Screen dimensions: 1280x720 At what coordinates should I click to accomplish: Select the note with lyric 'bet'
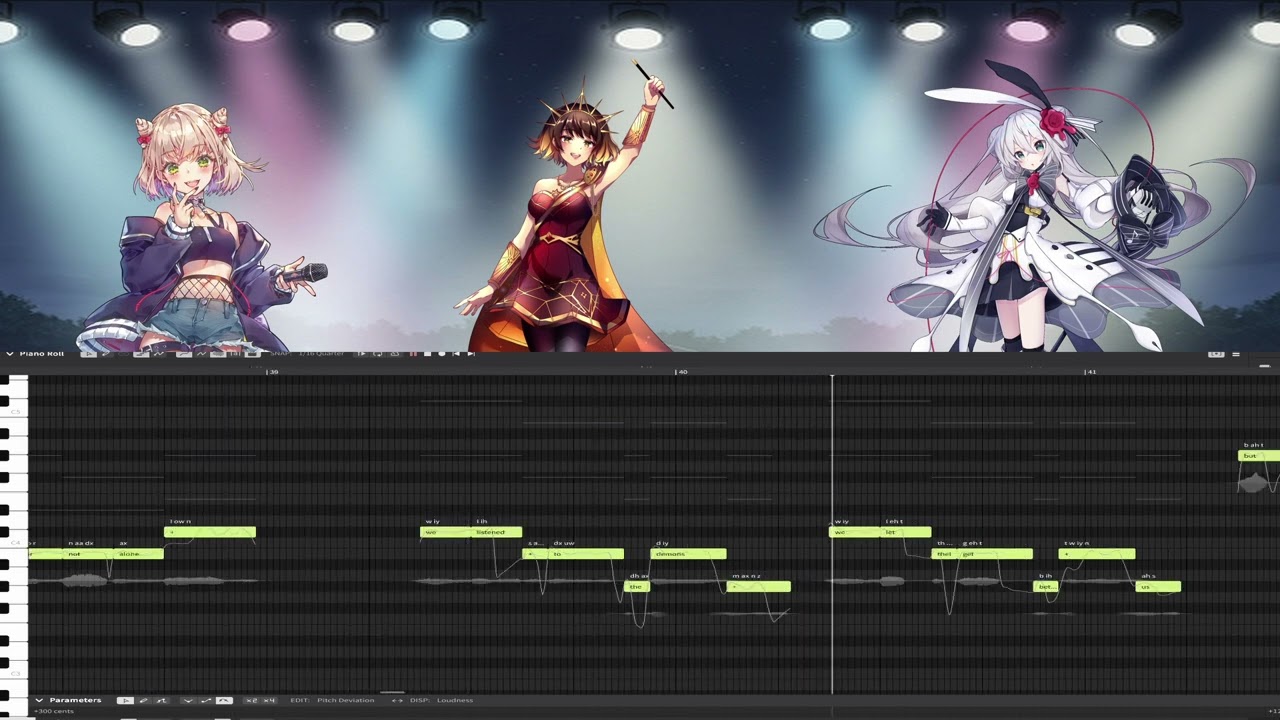point(1045,587)
